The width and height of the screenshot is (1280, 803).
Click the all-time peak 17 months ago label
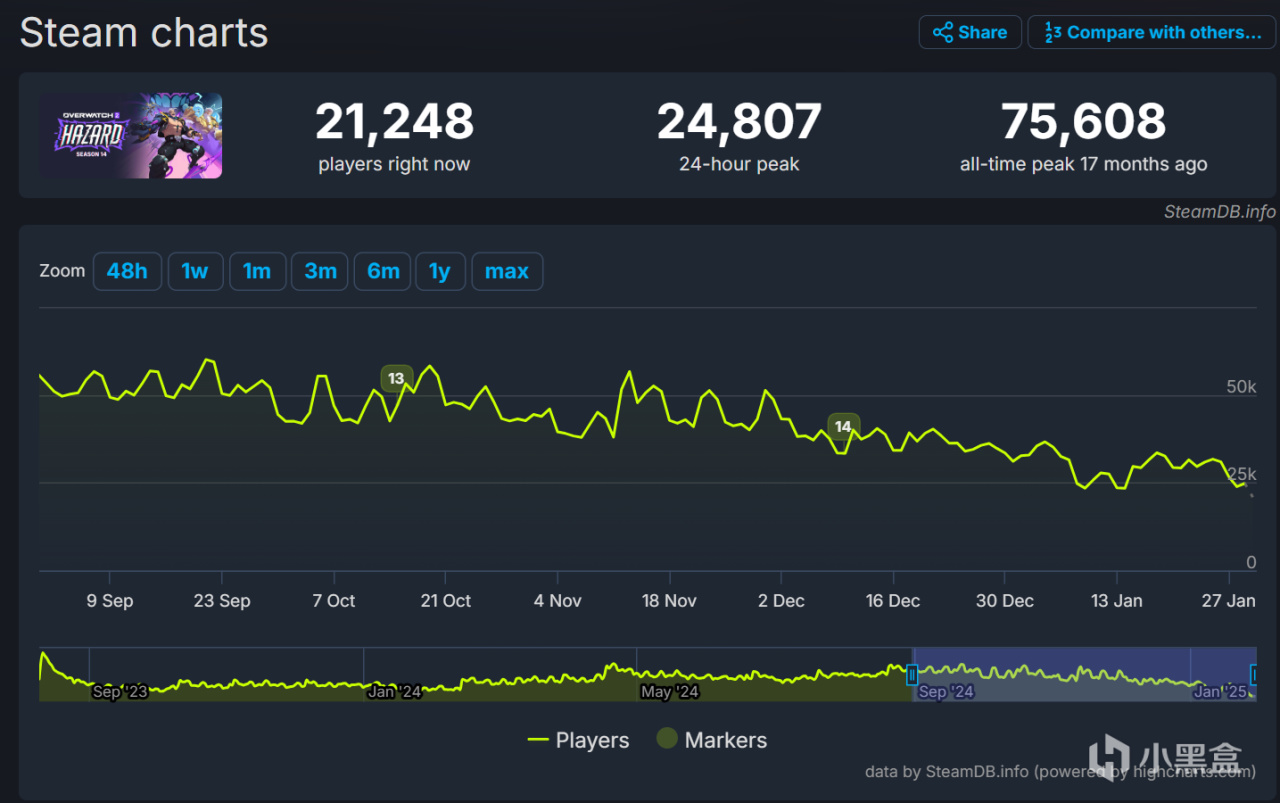coord(1084,164)
